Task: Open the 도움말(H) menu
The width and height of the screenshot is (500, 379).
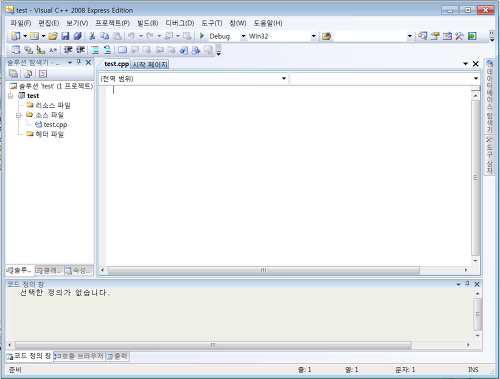Action: (268, 23)
